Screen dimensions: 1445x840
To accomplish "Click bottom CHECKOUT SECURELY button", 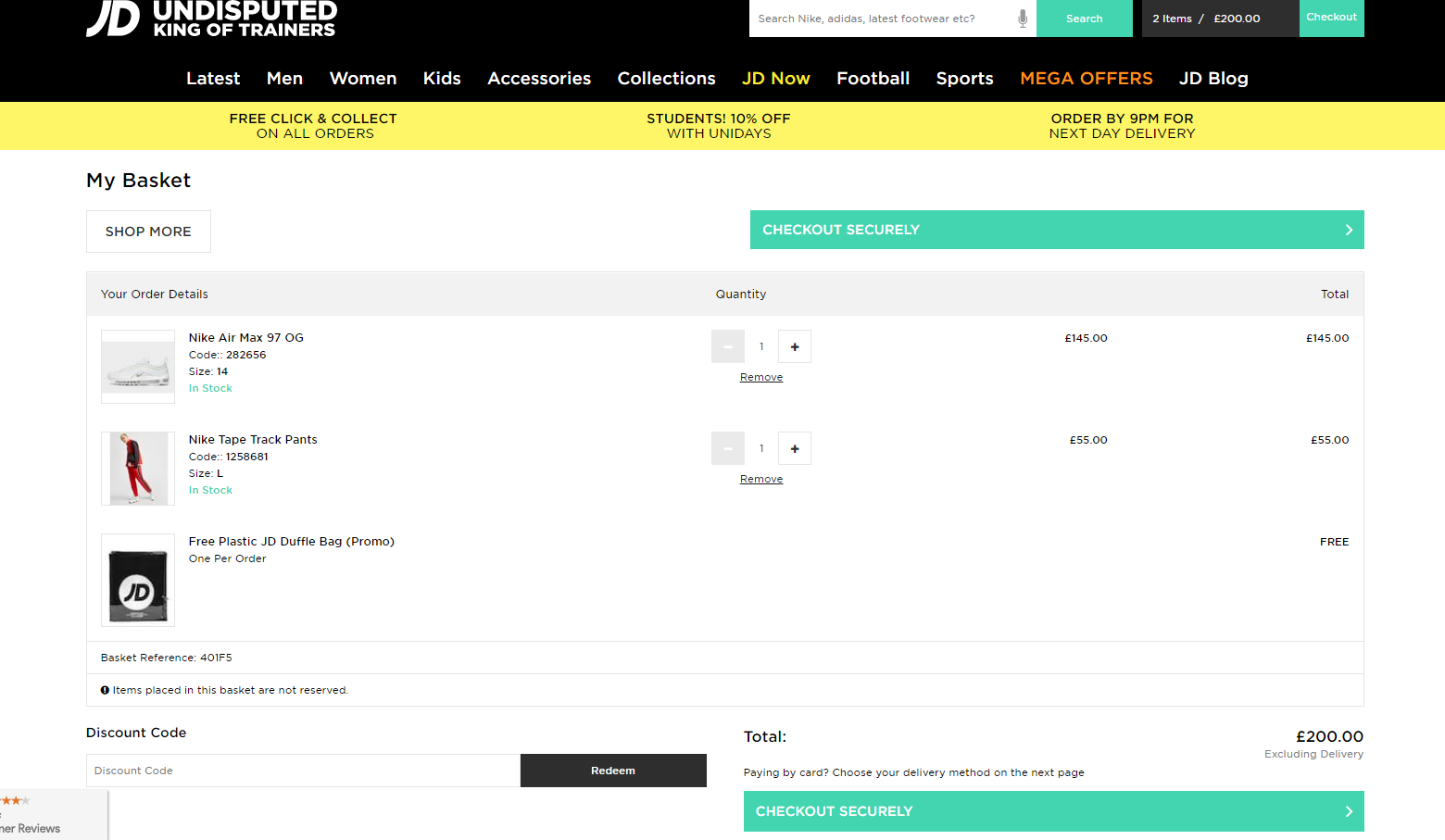I will click(1054, 811).
